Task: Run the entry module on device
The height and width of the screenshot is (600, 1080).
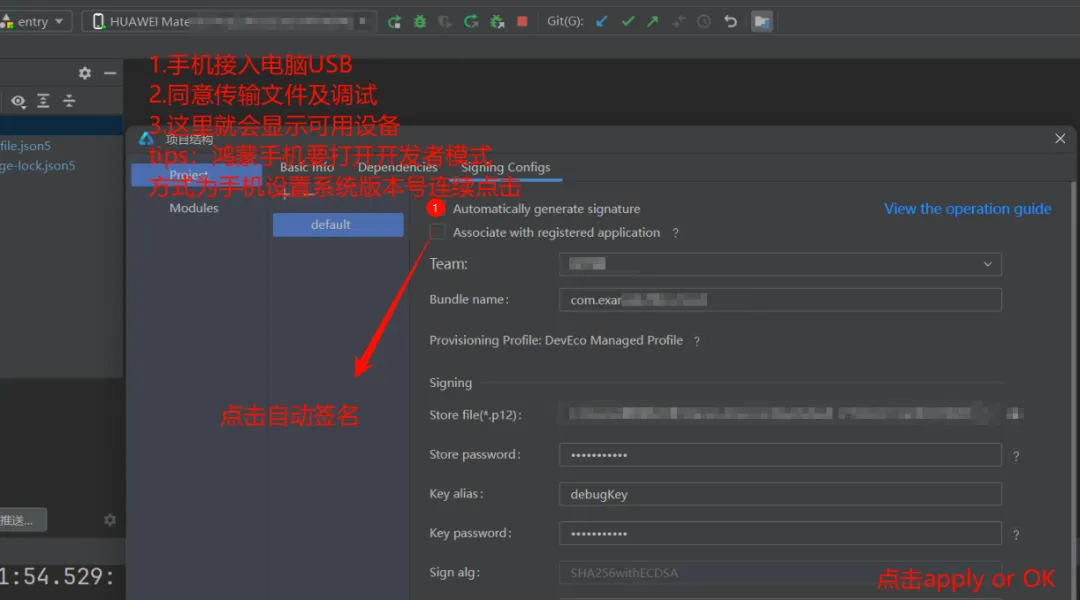Action: coord(394,22)
